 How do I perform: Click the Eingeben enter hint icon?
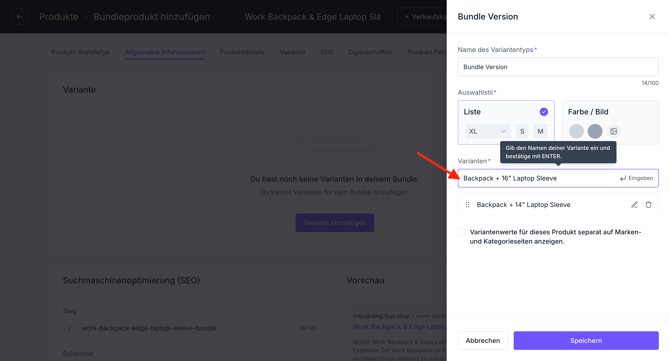623,178
